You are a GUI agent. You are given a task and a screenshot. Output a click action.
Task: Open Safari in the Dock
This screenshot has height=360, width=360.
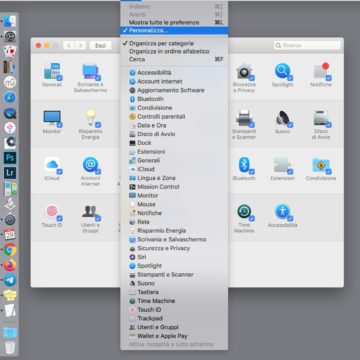coord(10,97)
